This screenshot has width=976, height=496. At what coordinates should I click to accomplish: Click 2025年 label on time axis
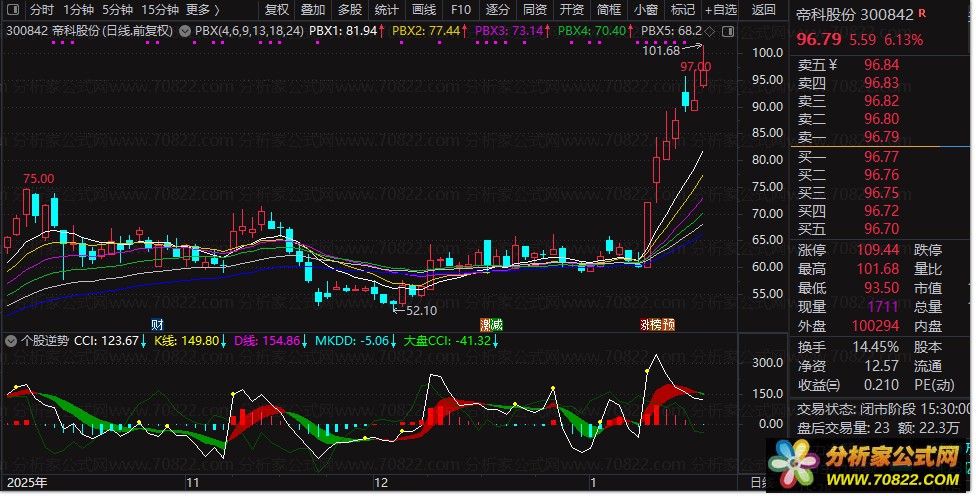[27, 482]
